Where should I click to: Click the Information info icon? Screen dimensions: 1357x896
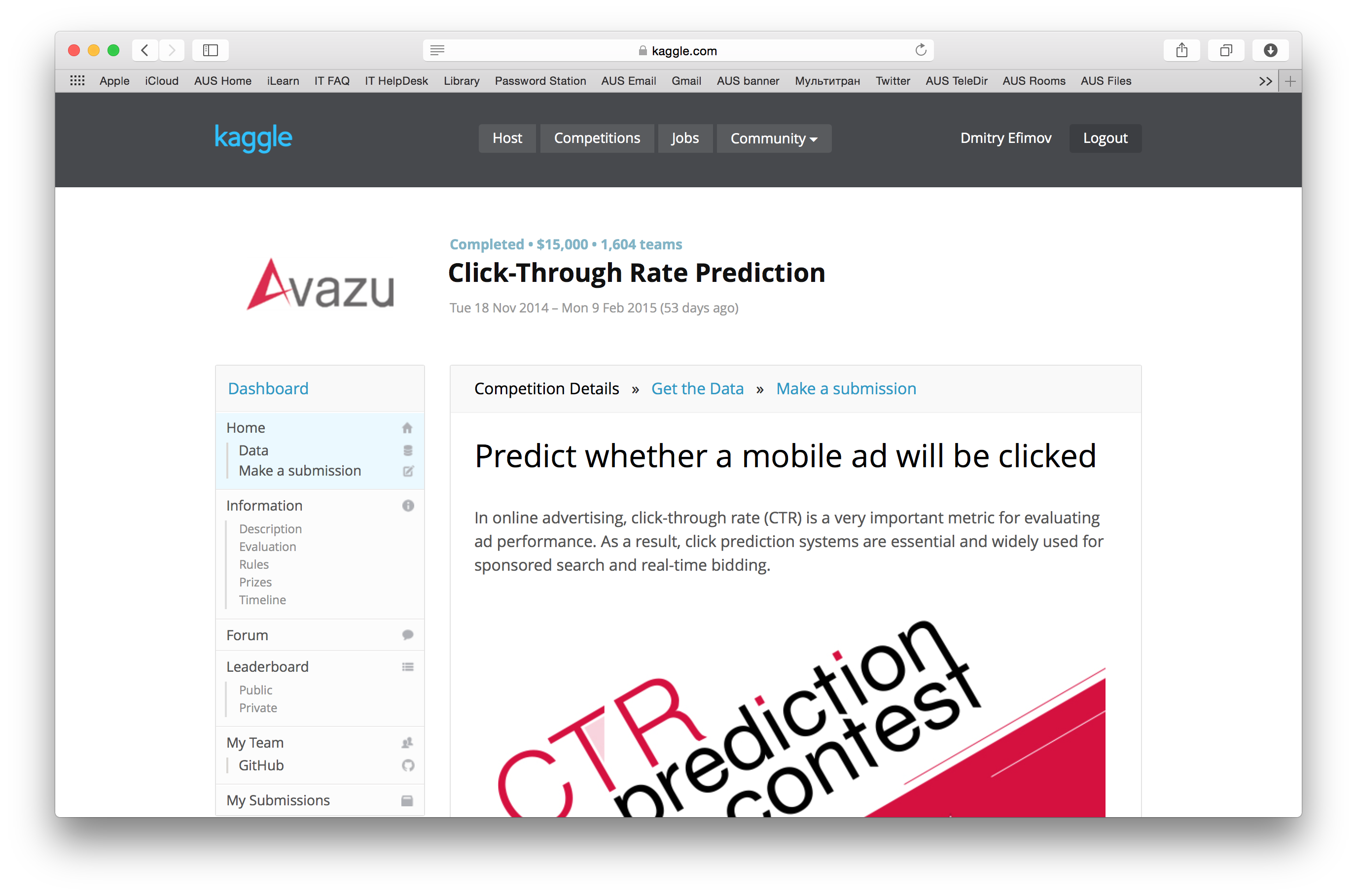click(x=408, y=505)
